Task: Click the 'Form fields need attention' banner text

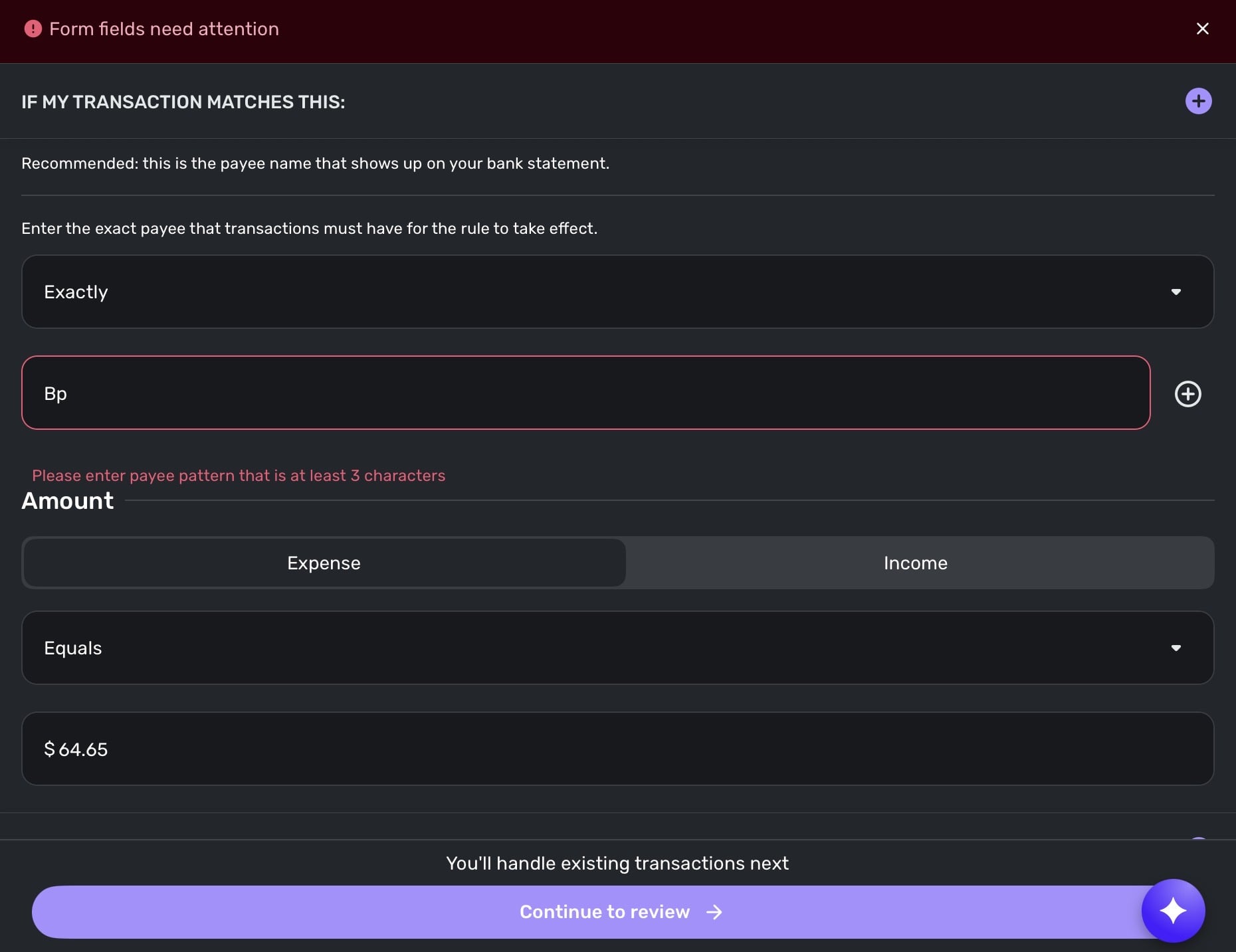Action: (164, 29)
